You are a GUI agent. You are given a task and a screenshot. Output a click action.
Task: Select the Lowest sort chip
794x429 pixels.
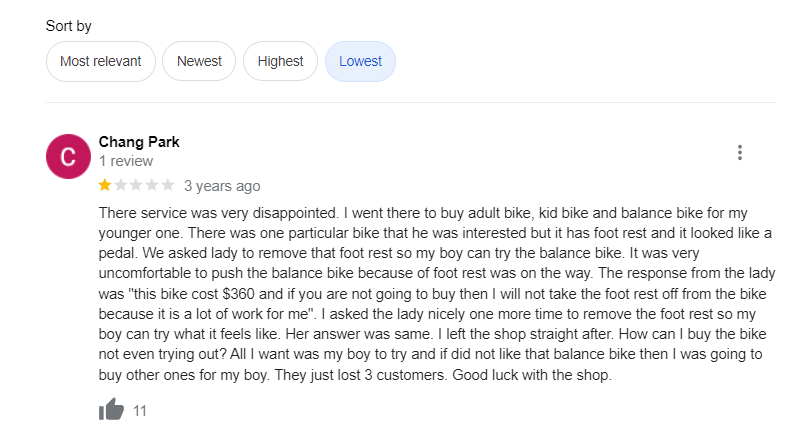pyautogui.click(x=360, y=61)
